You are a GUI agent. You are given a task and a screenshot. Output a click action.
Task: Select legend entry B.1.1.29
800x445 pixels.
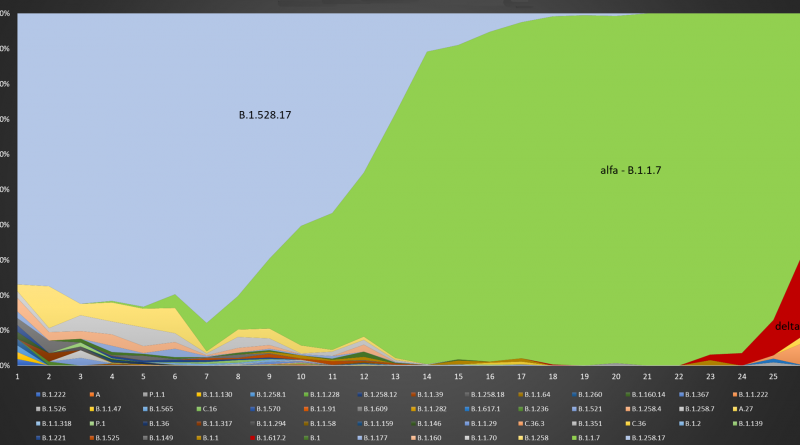coord(481,424)
